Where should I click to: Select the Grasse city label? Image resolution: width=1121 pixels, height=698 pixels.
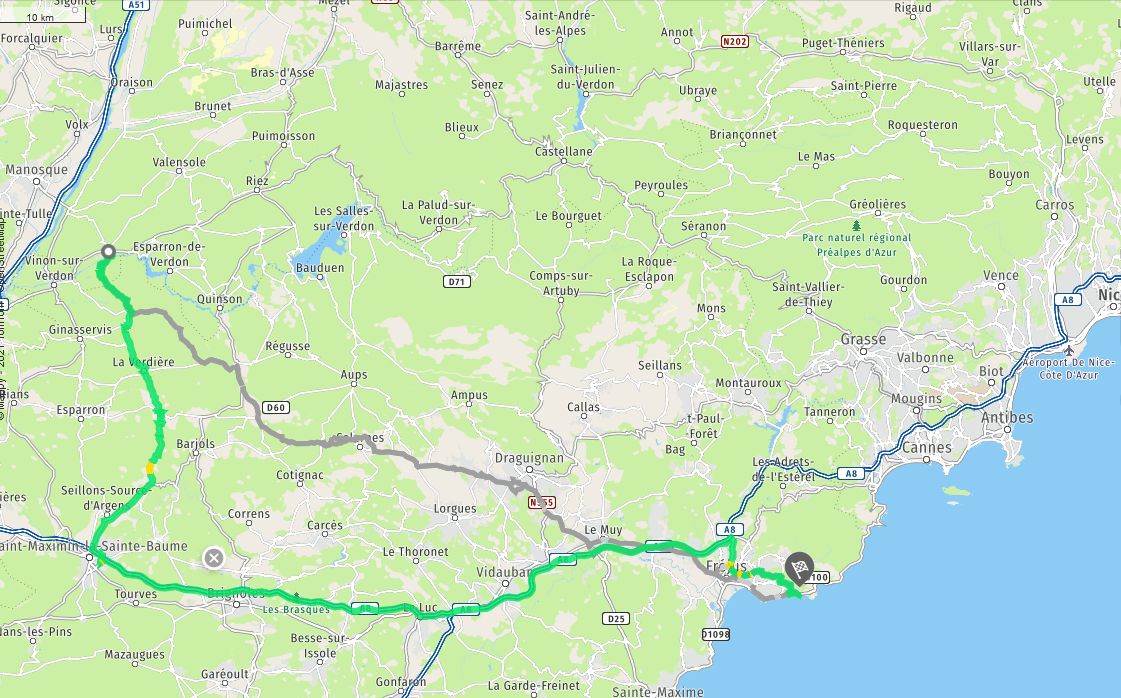[864, 339]
